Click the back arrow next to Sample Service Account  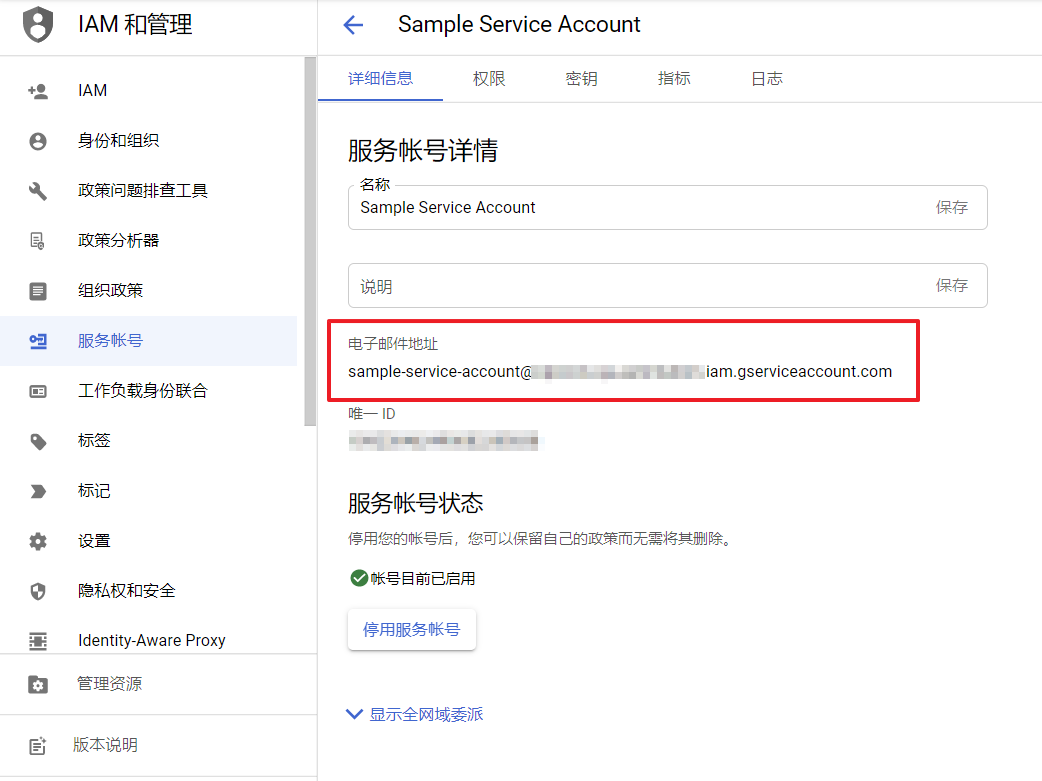pos(353,25)
